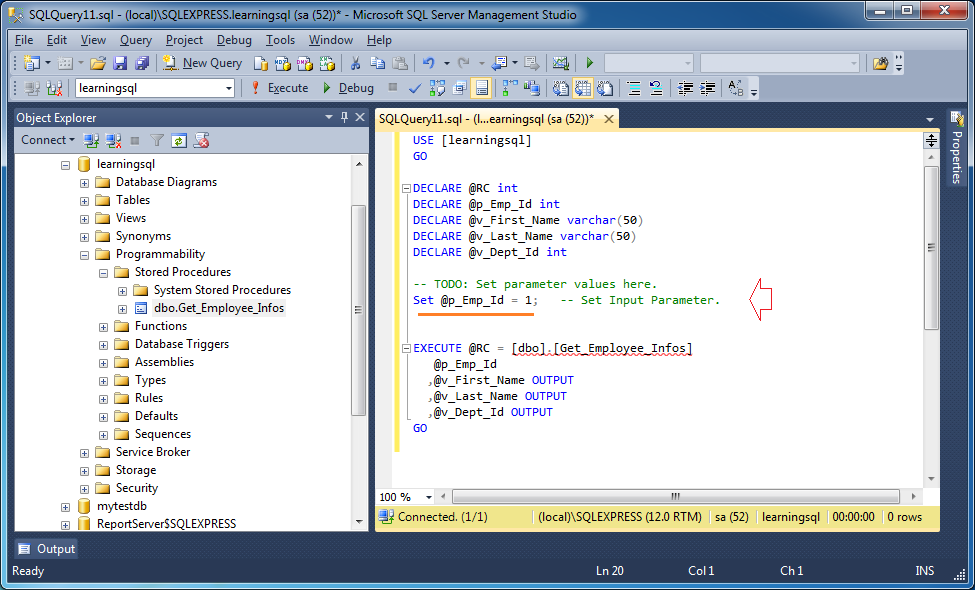Click the Analysis Services XMLA Query icon
Viewport: 975px width, 590px height.
coord(327,63)
